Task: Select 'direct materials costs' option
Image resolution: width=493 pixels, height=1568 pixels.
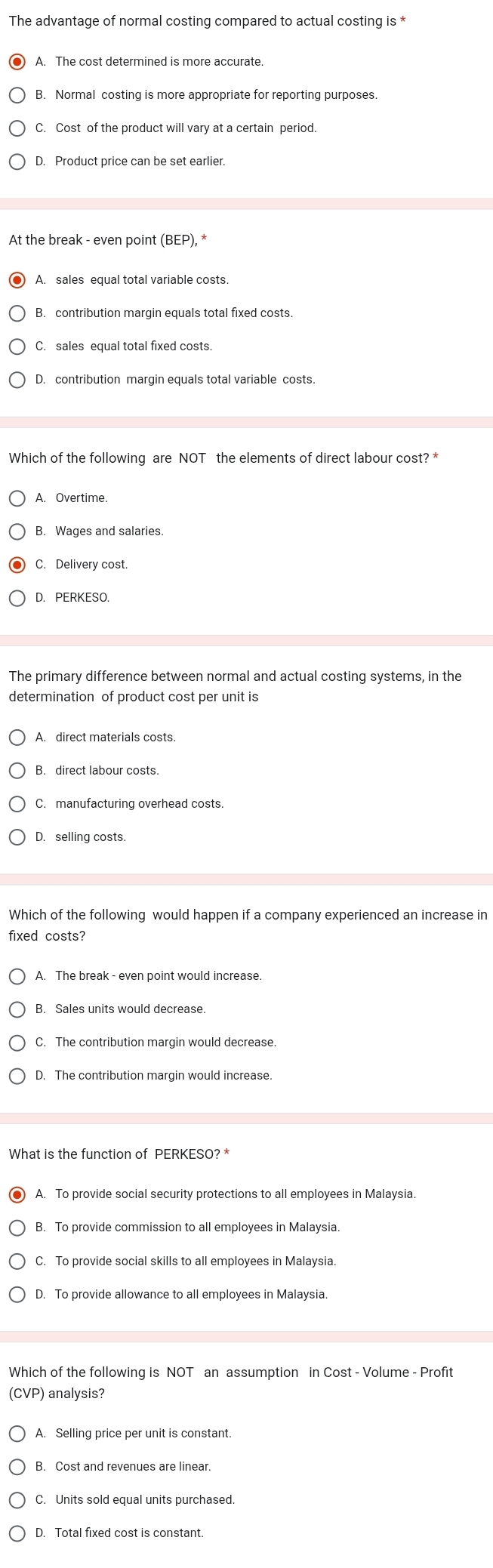Action: [17, 738]
